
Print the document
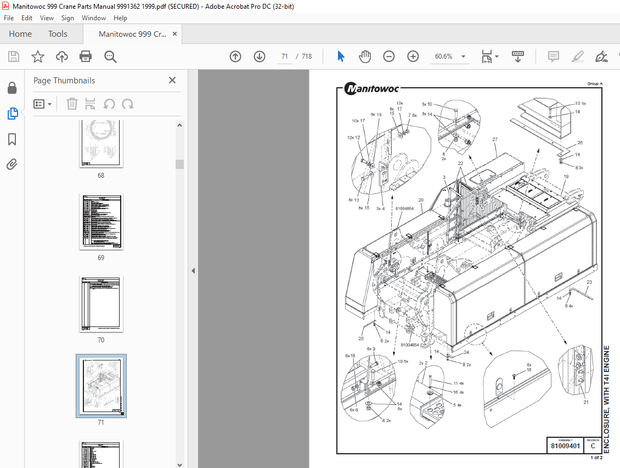pyautogui.click(x=85, y=57)
